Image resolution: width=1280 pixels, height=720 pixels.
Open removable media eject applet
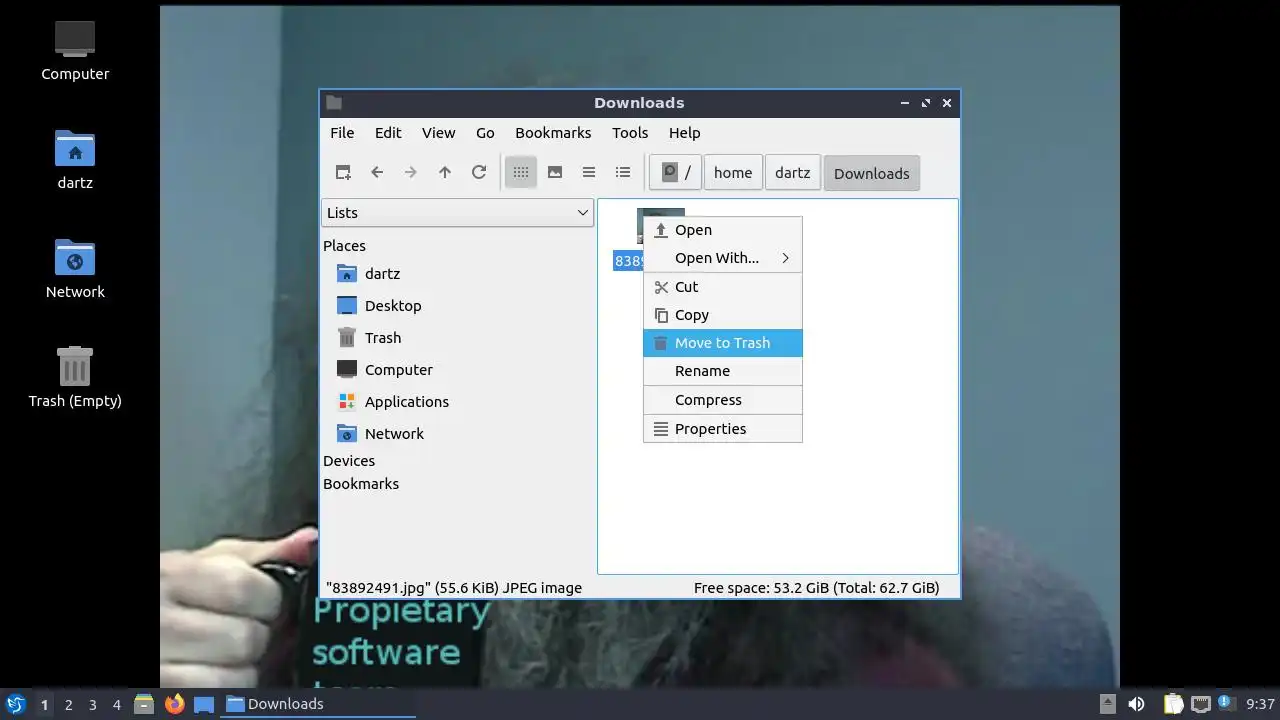coord(1107,704)
